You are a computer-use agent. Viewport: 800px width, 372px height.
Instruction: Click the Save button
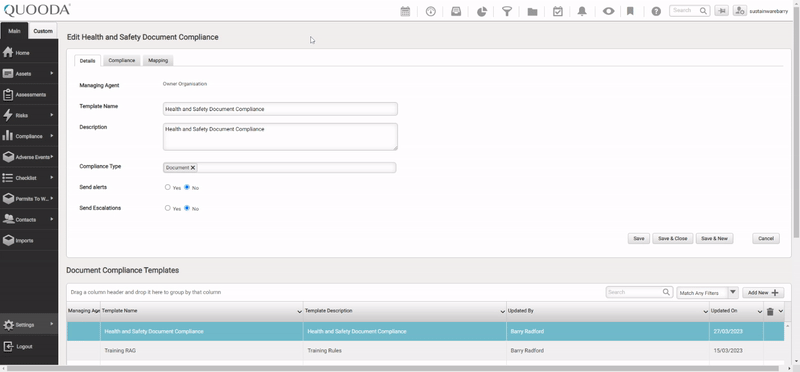click(x=639, y=238)
